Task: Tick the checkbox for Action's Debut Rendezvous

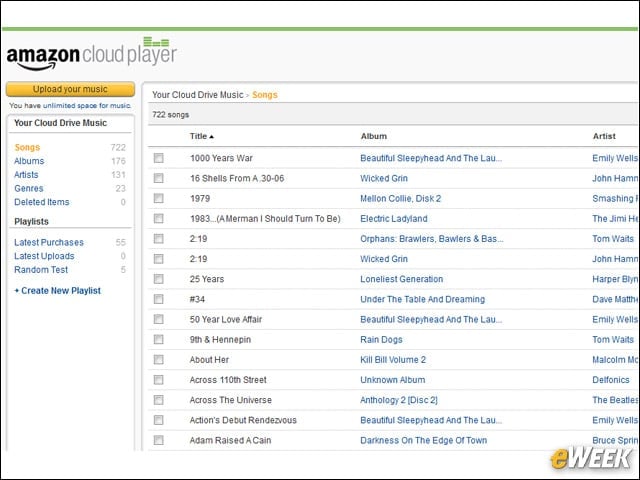Action: point(158,420)
